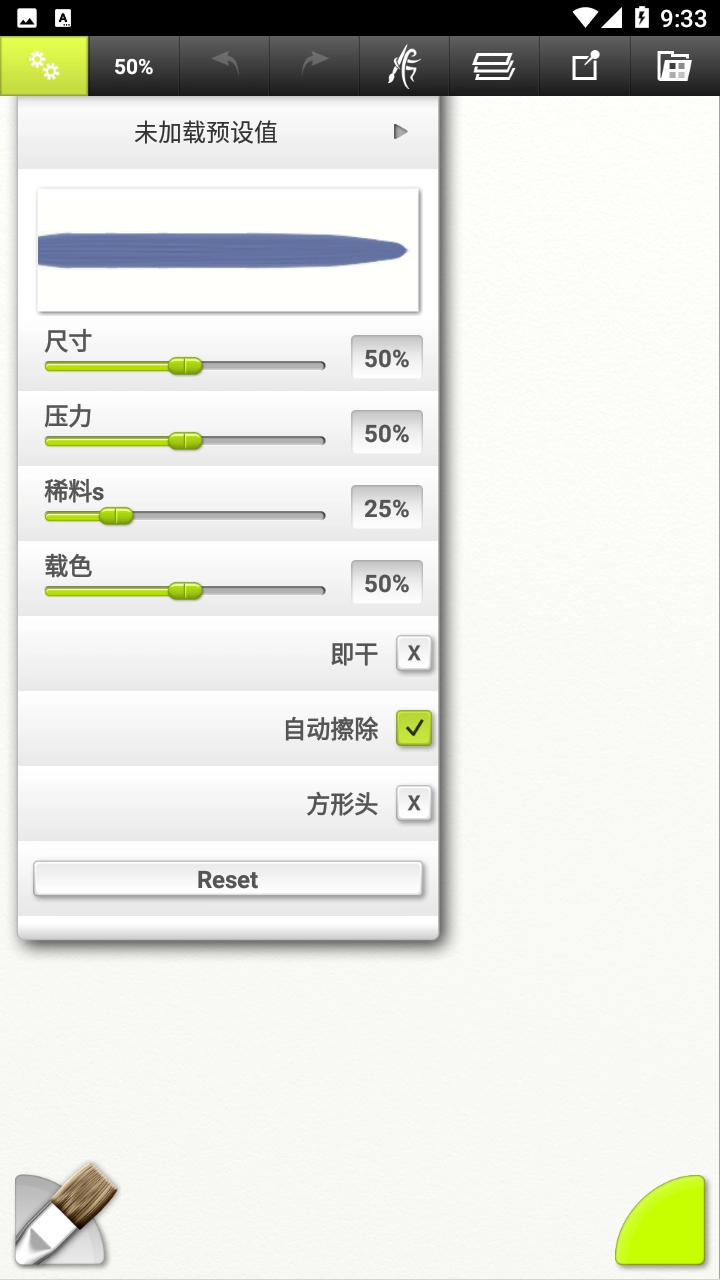Tap the 50% box beside 载色
The height and width of the screenshot is (1280, 720).
[x=386, y=582]
